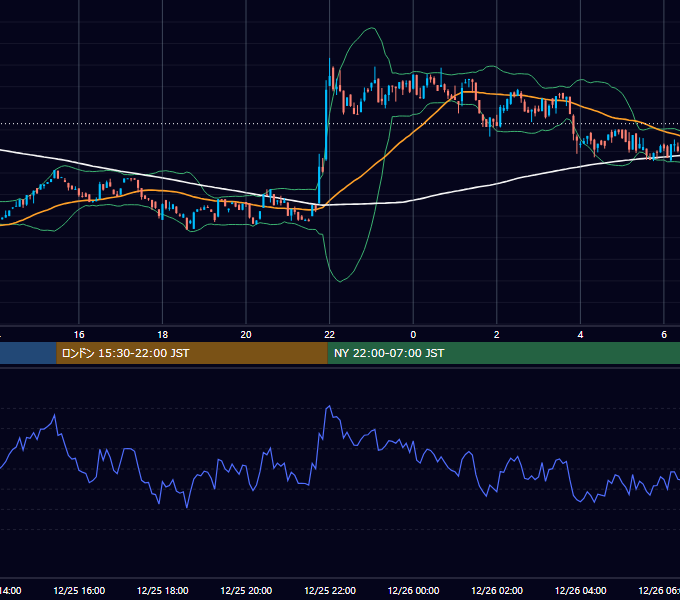Viewport: 680px width, 600px height.
Task: Click the 12/26 02:00 date label
Action: 497,591
